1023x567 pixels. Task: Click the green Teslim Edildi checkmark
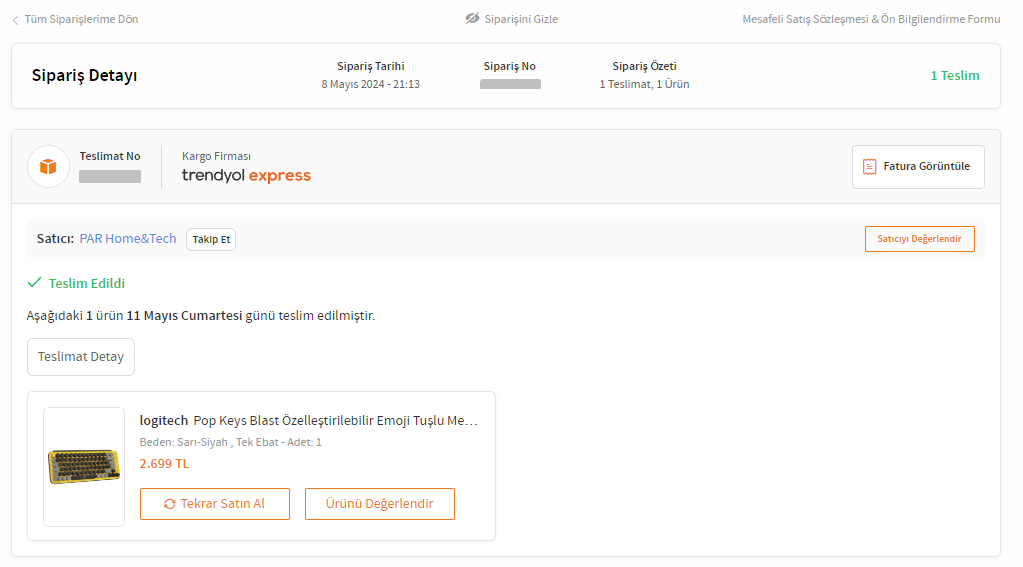[x=34, y=283]
